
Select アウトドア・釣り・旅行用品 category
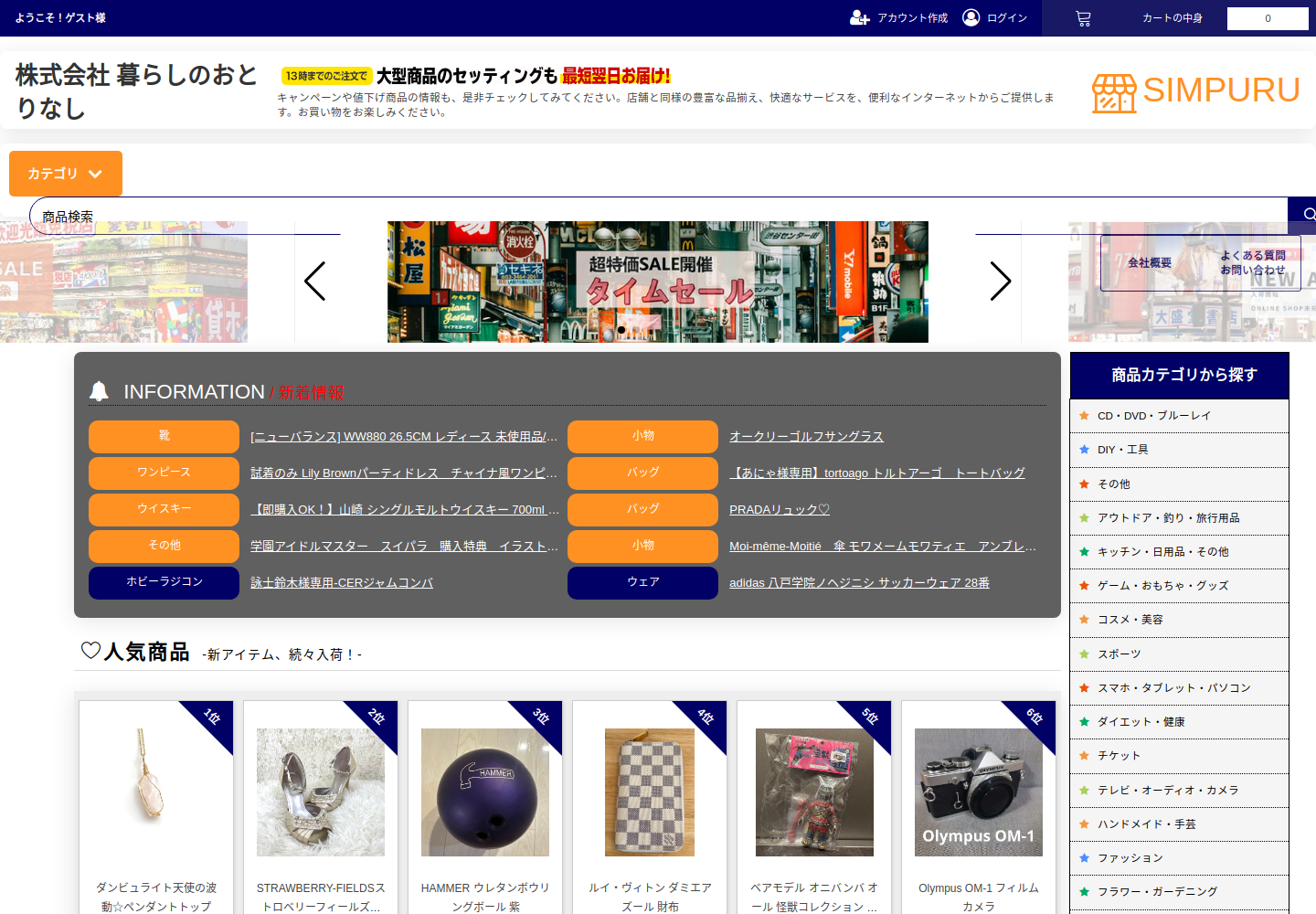[x=1179, y=517]
